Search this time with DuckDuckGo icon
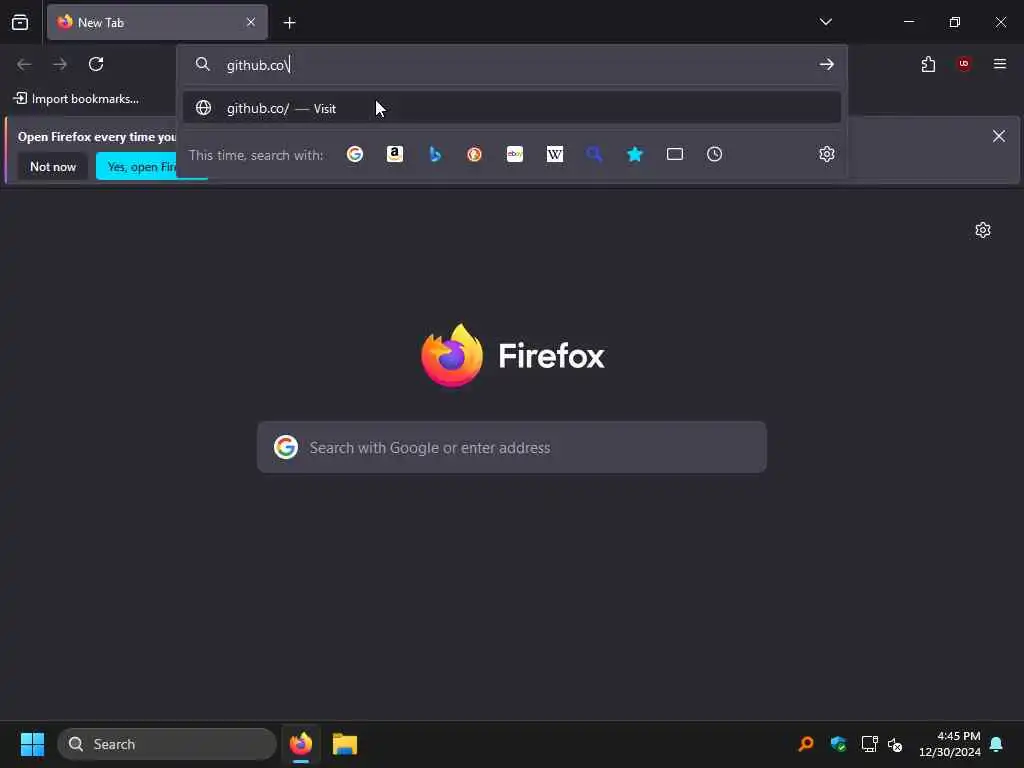 pos(475,154)
